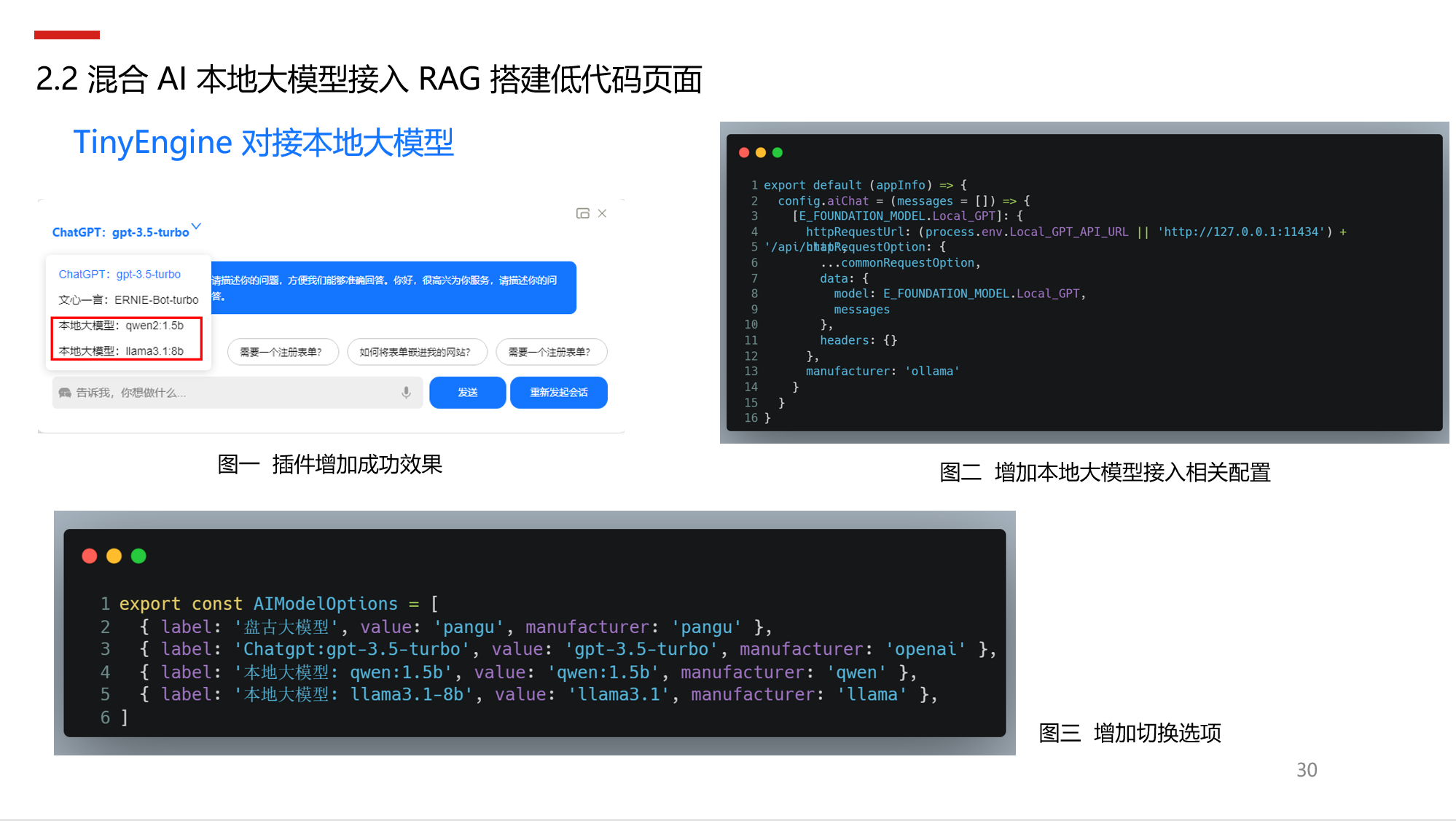Click the green dot in upper code window
1456x821 pixels.
pos(778,152)
